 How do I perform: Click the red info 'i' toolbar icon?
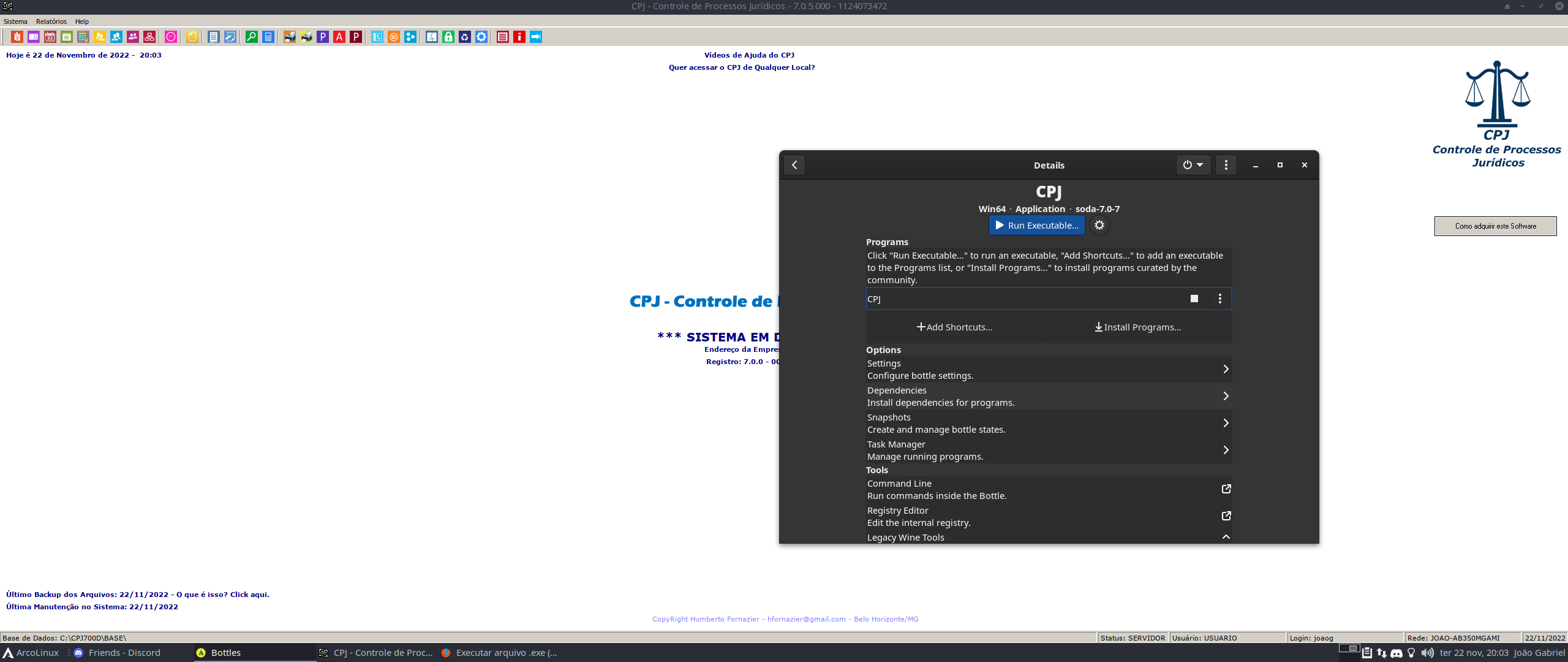pyautogui.click(x=519, y=37)
